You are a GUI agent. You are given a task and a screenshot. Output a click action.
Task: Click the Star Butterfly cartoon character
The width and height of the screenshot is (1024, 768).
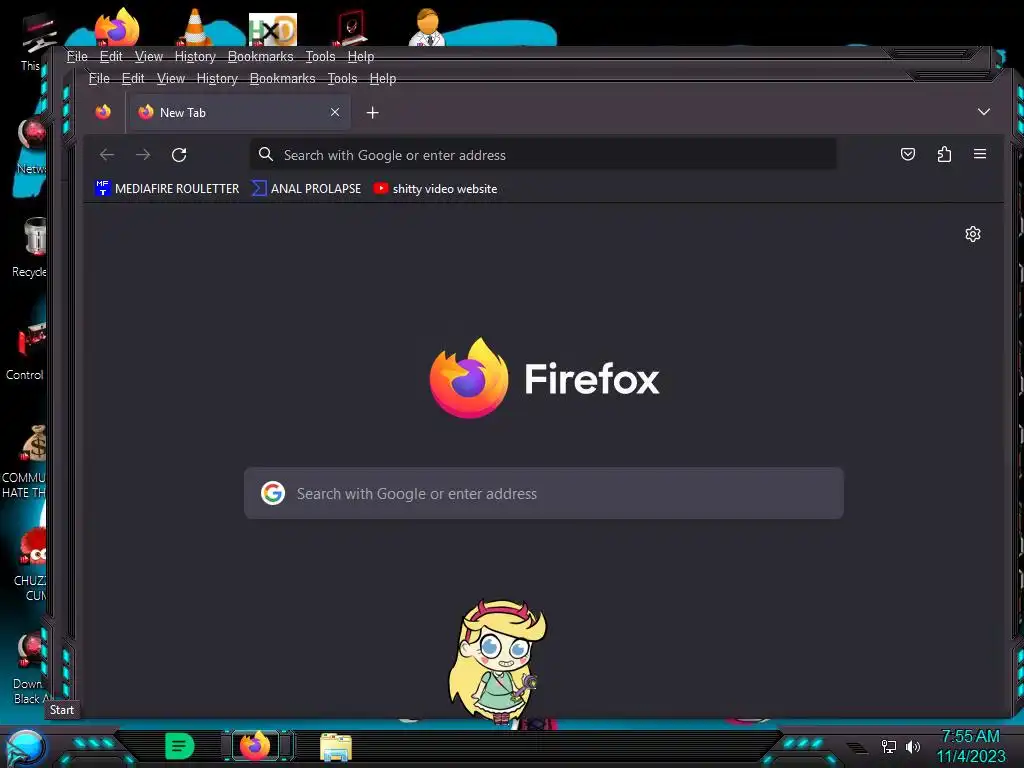tap(498, 661)
